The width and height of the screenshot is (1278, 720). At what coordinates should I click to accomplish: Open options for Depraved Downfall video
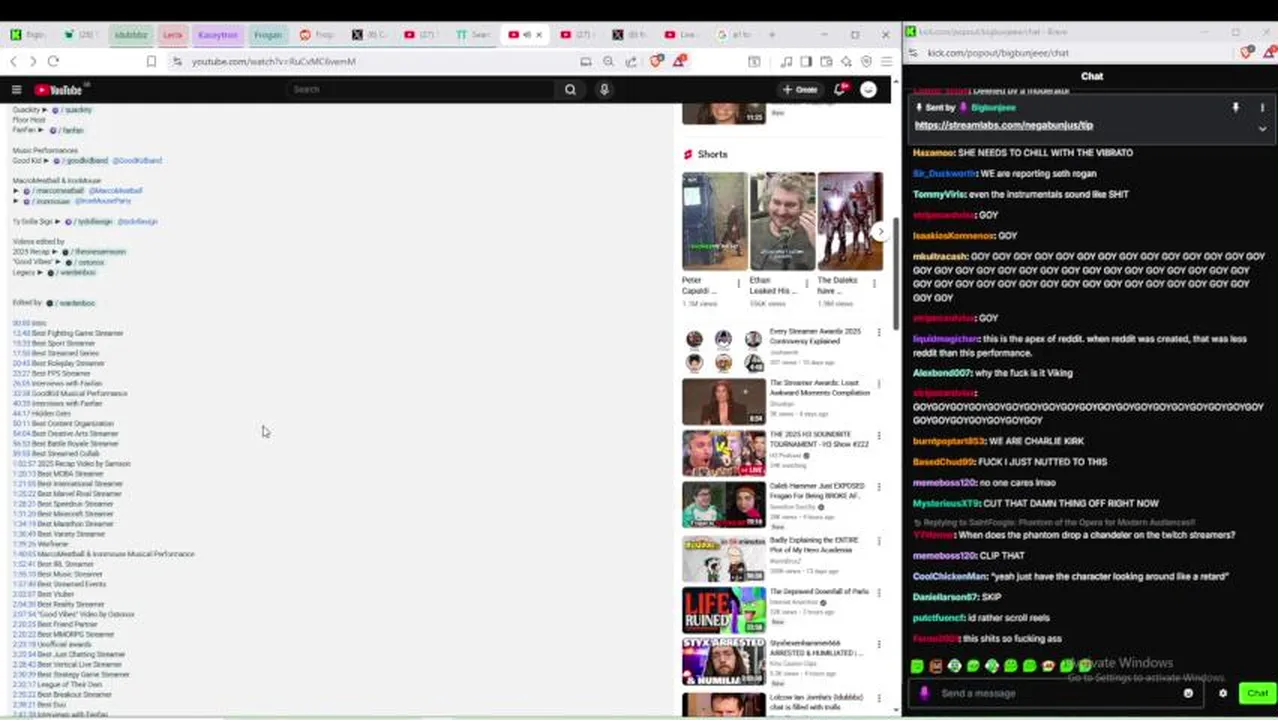pos(879,593)
